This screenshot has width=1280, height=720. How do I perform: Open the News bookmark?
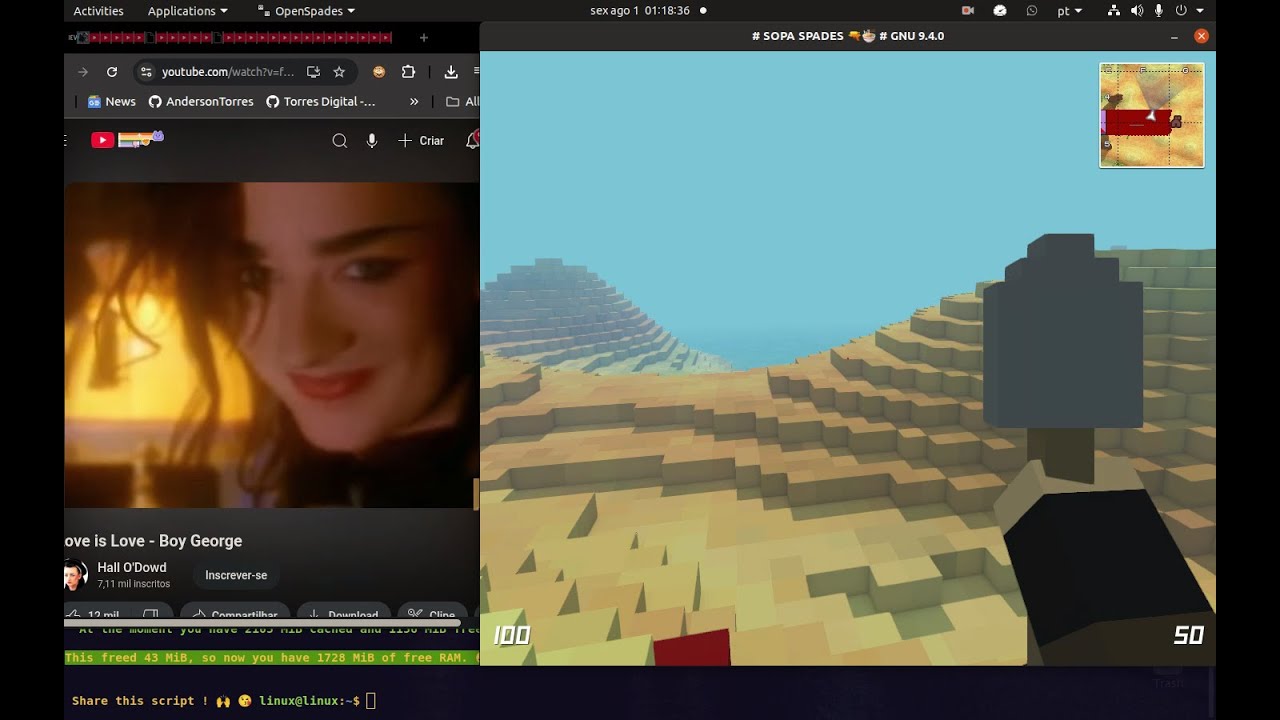(111, 101)
